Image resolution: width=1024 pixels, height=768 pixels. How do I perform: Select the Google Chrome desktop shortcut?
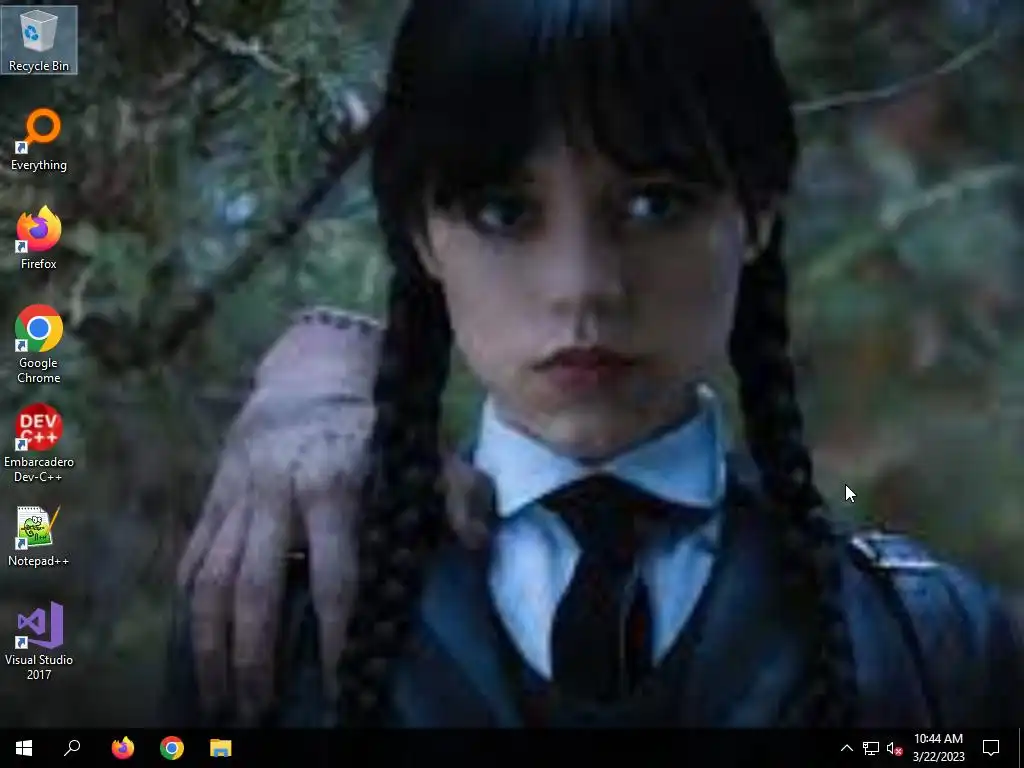[39, 344]
